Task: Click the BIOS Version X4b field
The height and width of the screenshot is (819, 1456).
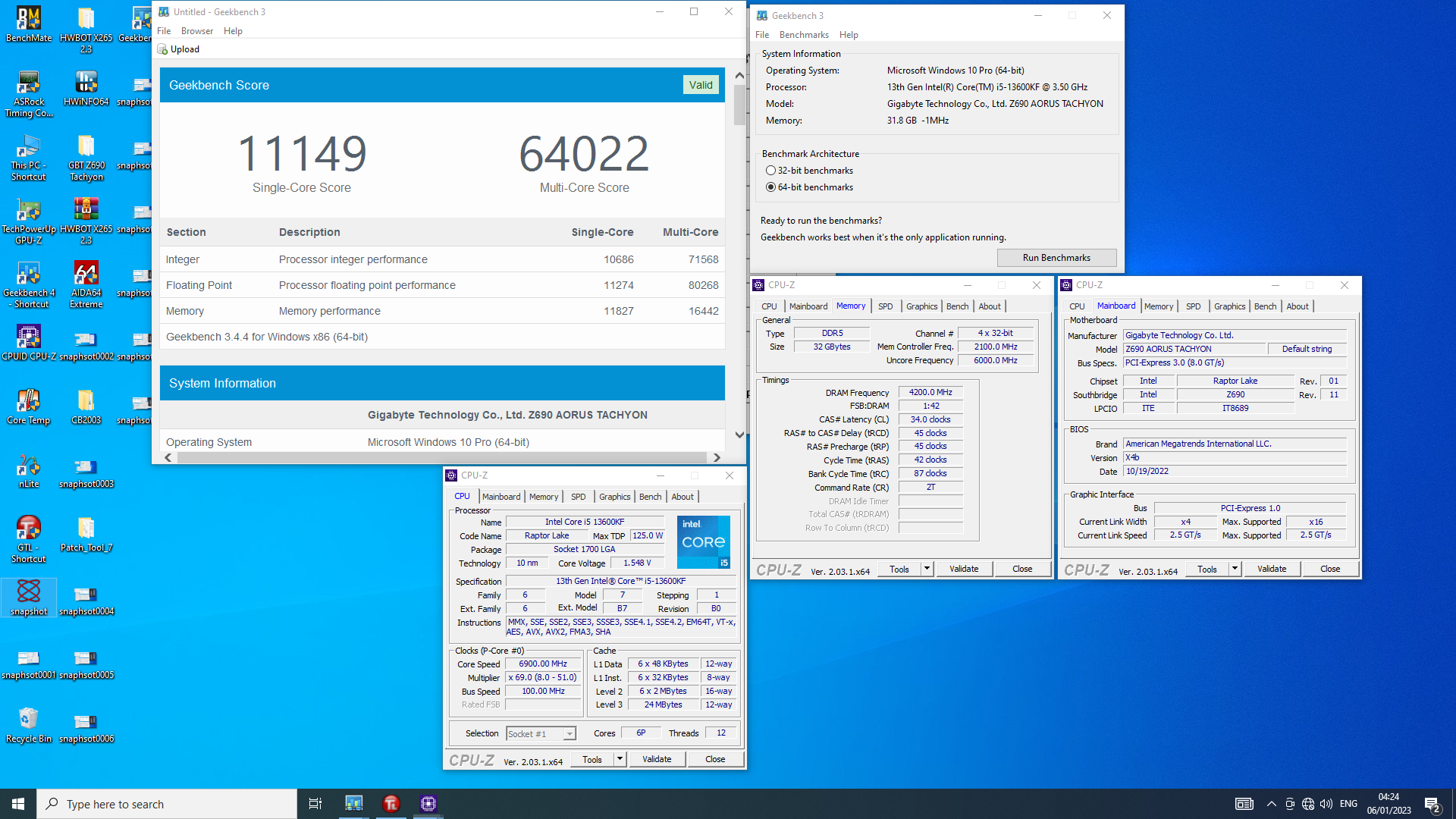Action: point(1235,457)
